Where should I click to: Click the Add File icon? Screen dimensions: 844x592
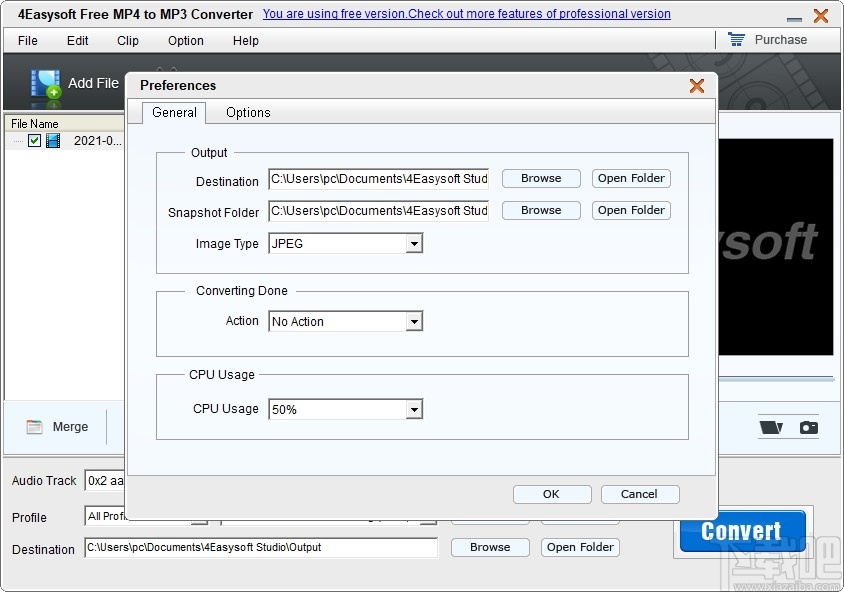click(45, 84)
